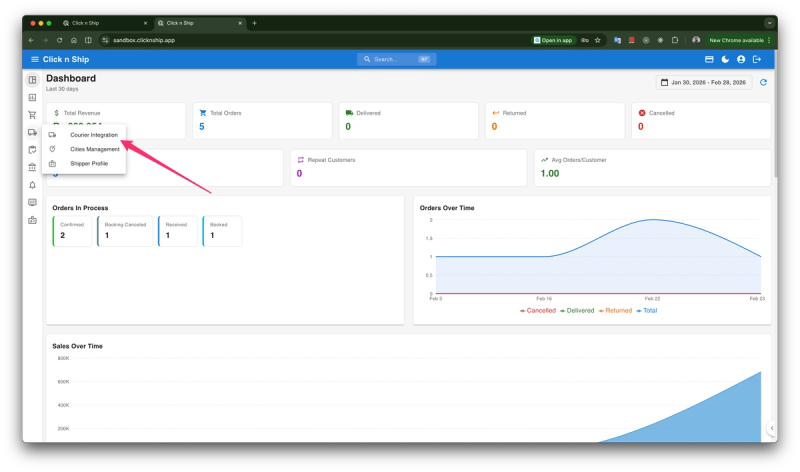Open the Confirmed orders status card
800x472 pixels.
point(72,231)
